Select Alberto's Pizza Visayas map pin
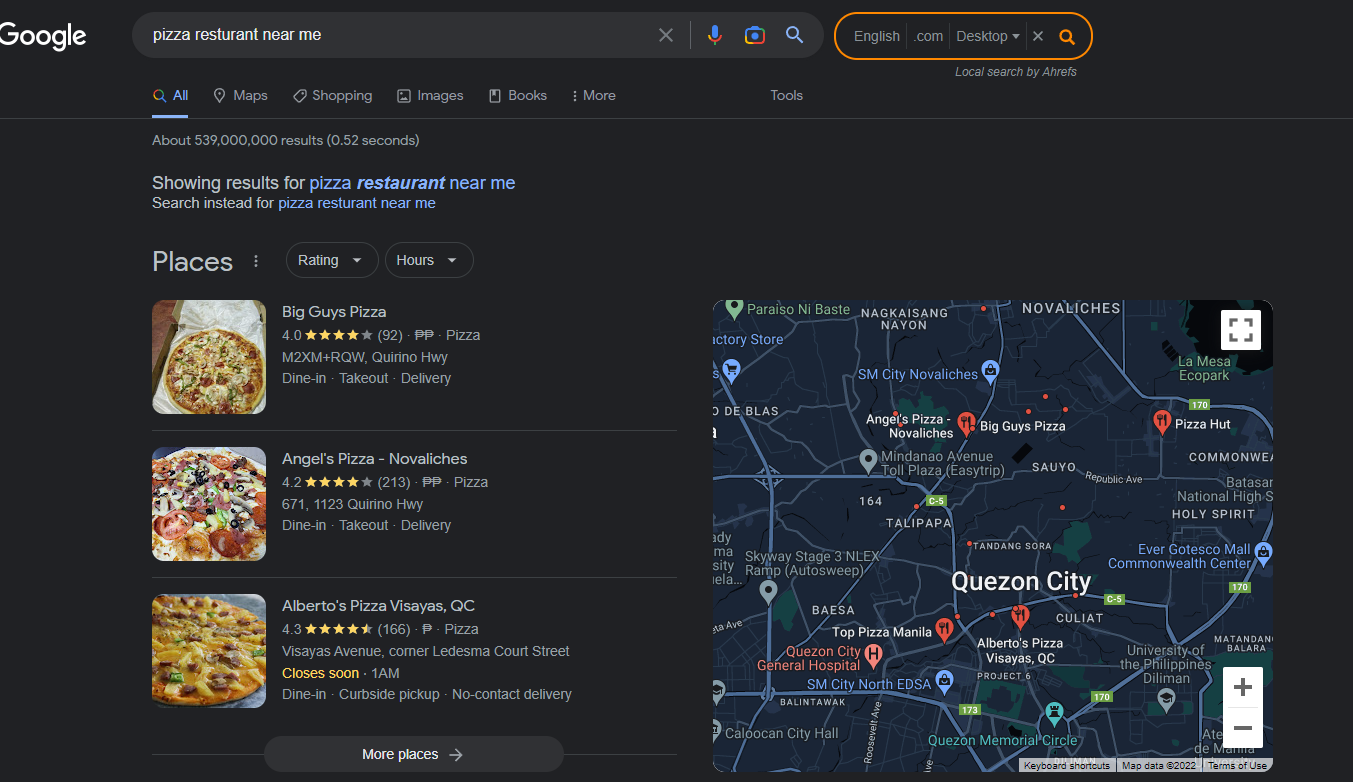The image size is (1353, 782). pyautogui.click(x=1020, y=615)
